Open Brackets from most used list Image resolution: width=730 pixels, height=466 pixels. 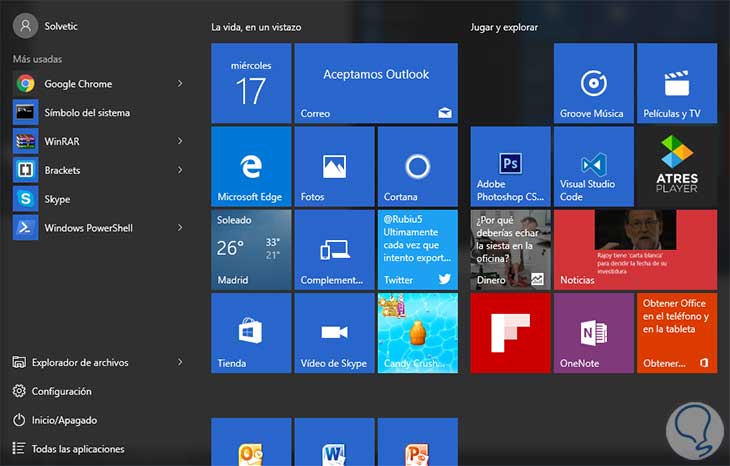[x=100, y=170]
